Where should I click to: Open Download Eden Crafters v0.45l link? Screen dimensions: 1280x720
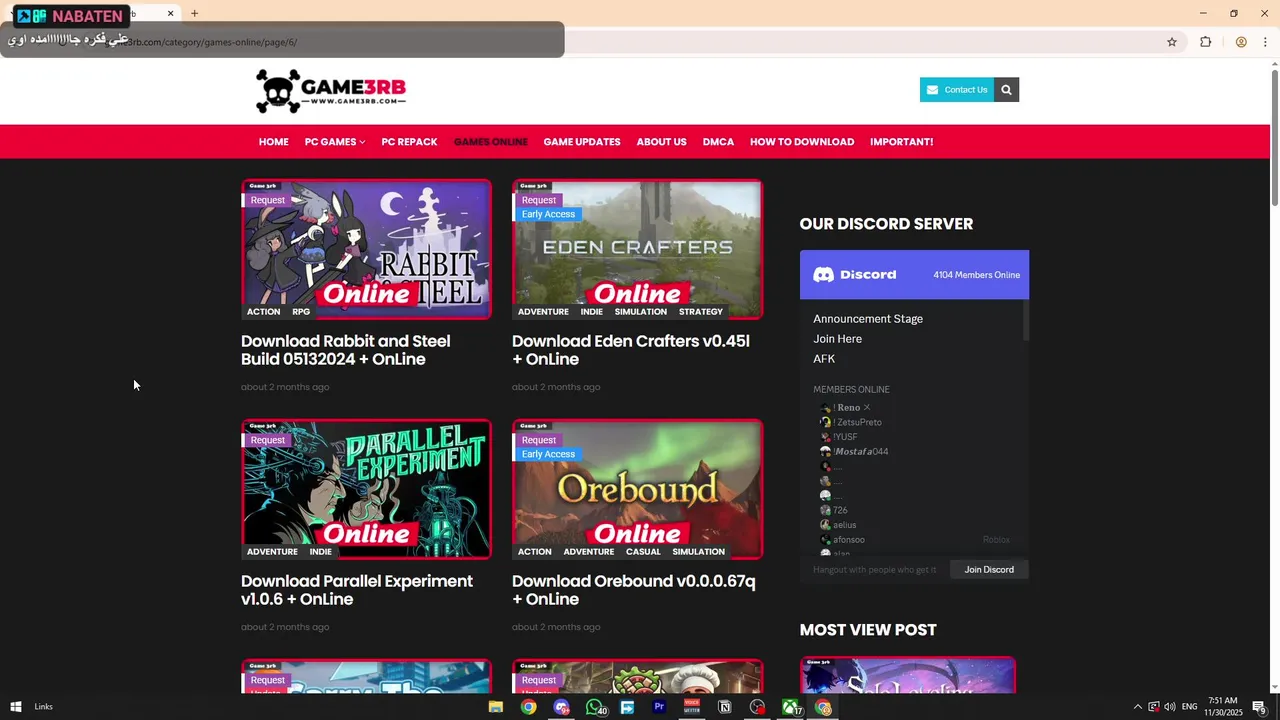click(x=630, y=350)
